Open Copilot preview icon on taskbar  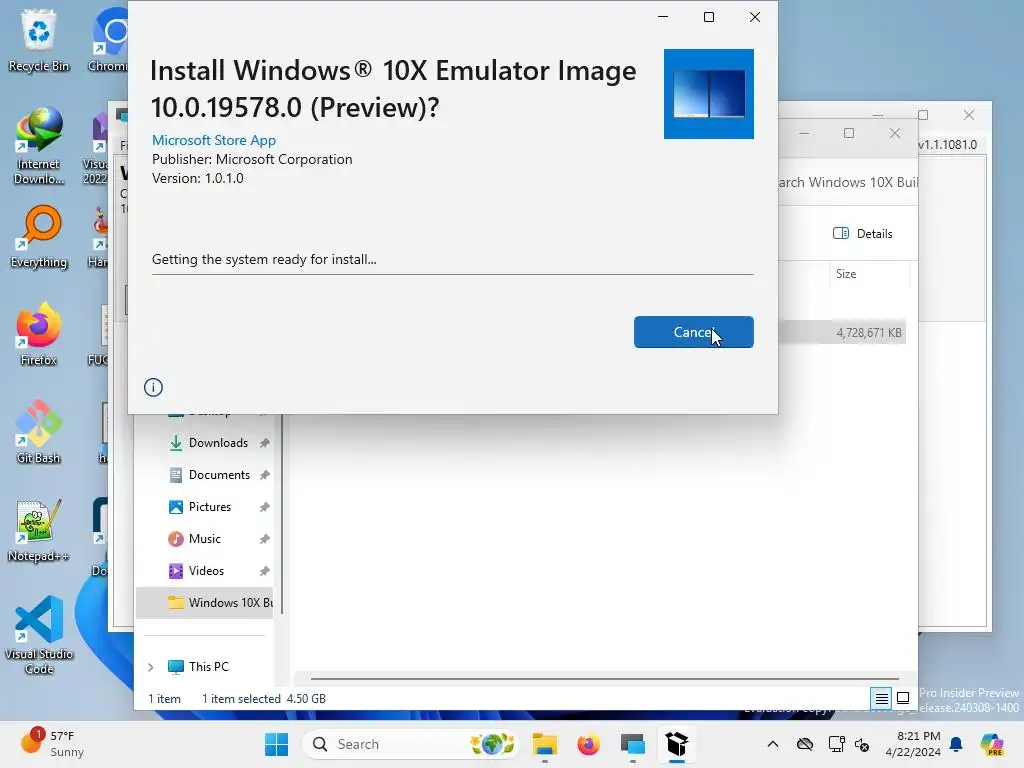coord(992,744)
